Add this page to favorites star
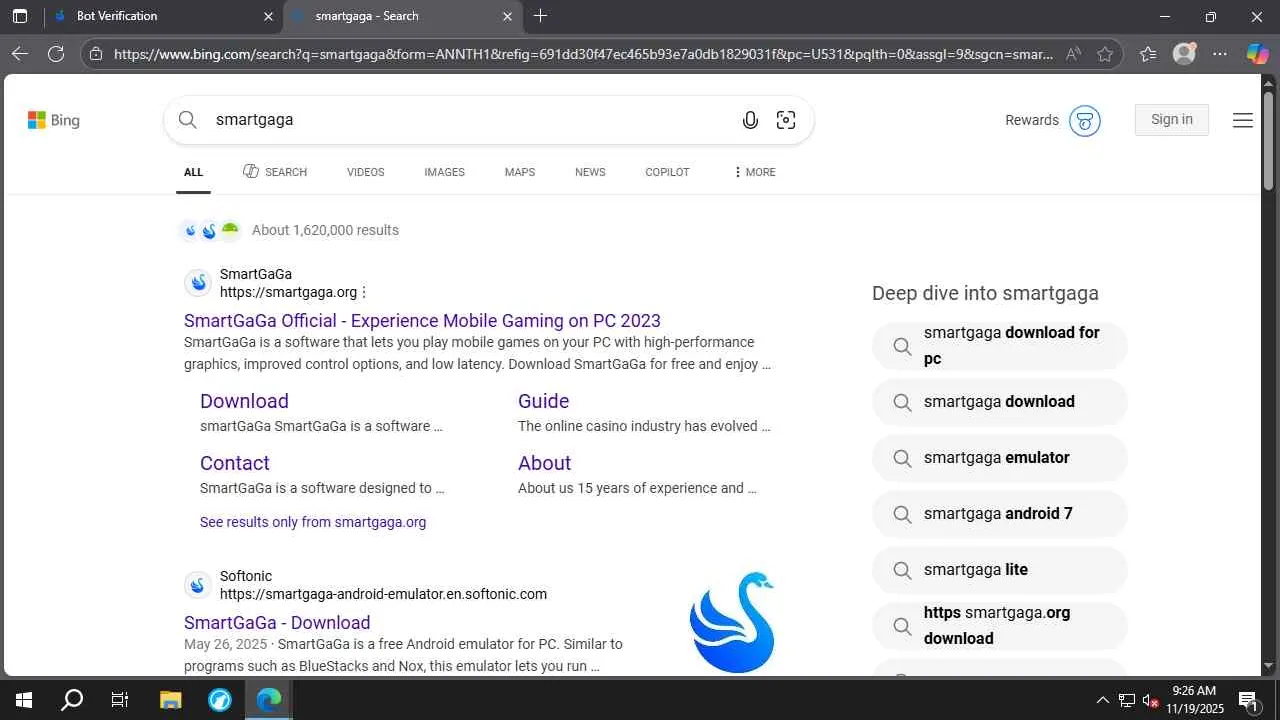1280x720 pixels. point(1105,54)
